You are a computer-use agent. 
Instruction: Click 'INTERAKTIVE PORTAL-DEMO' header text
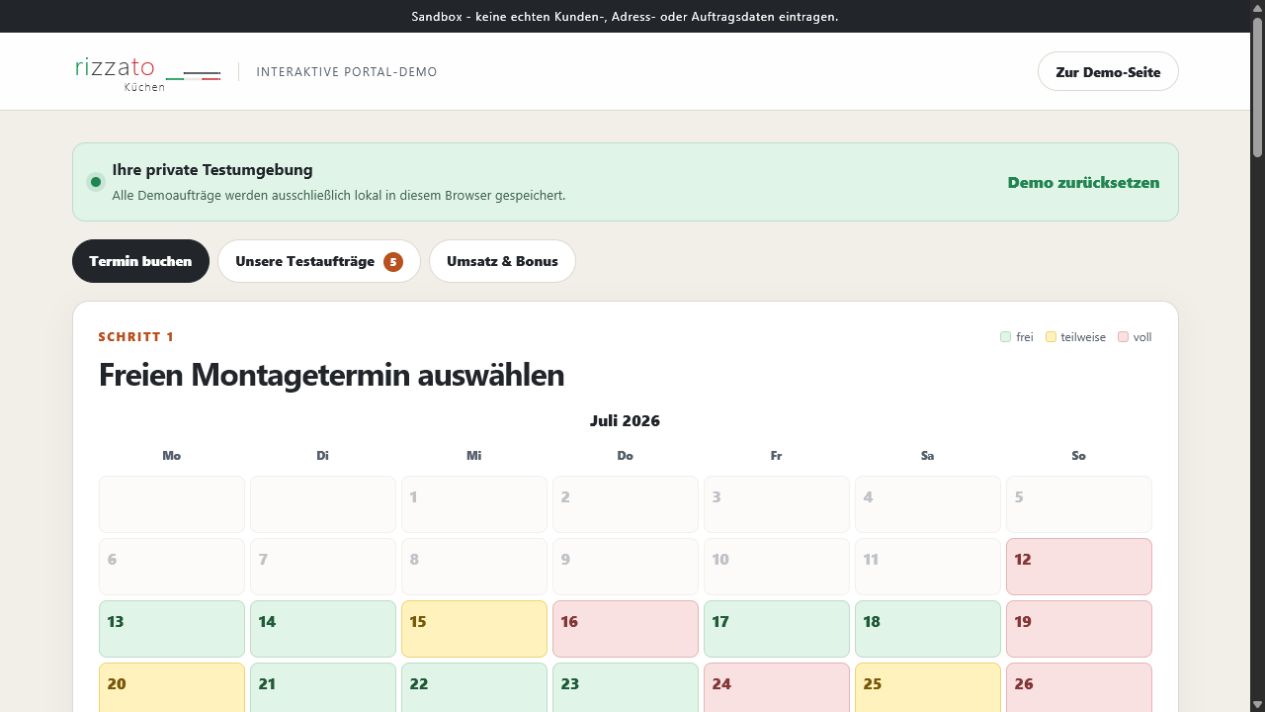(x=346, y=72)
